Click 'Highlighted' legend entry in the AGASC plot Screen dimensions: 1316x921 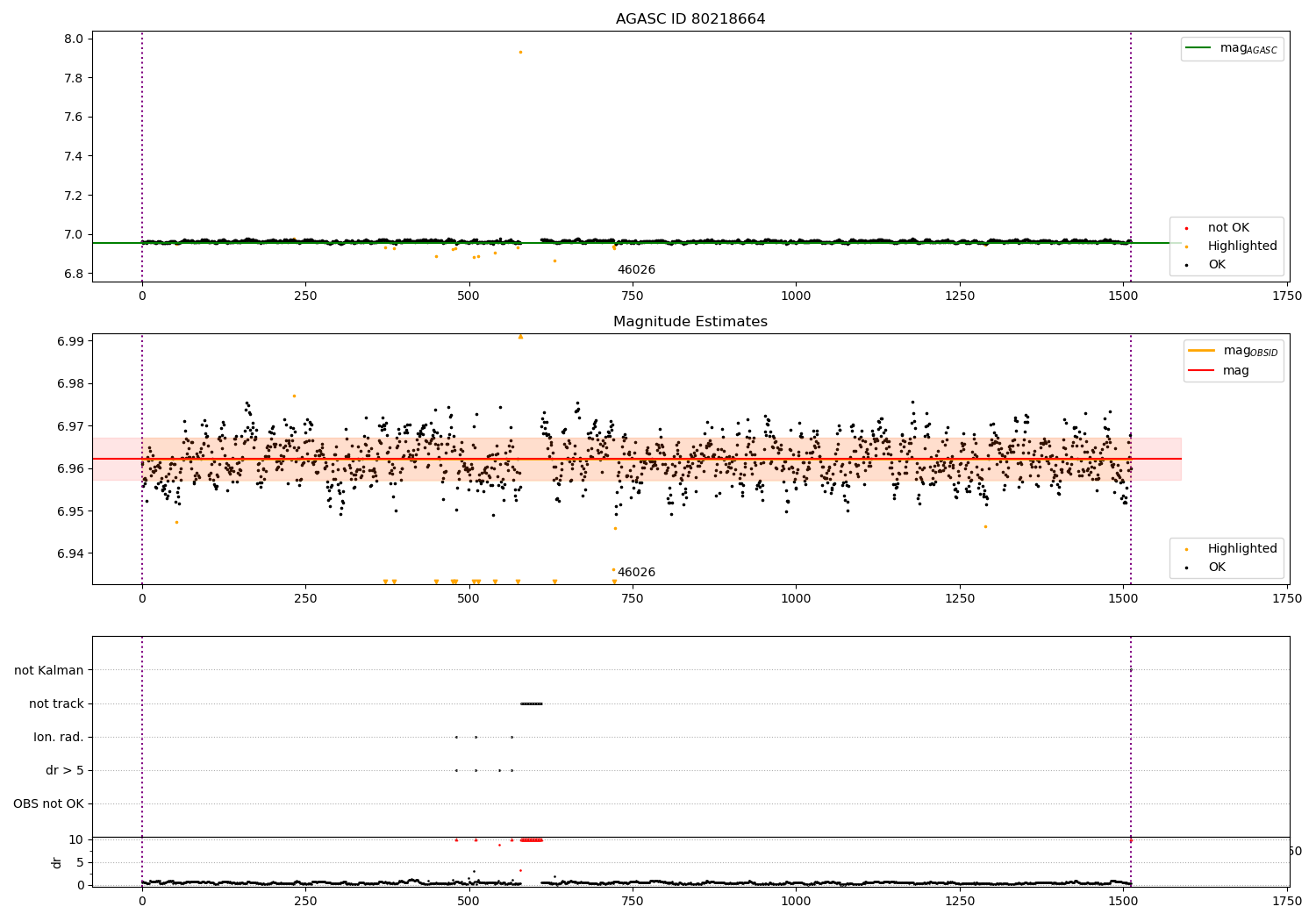[x=1242, y=246]
